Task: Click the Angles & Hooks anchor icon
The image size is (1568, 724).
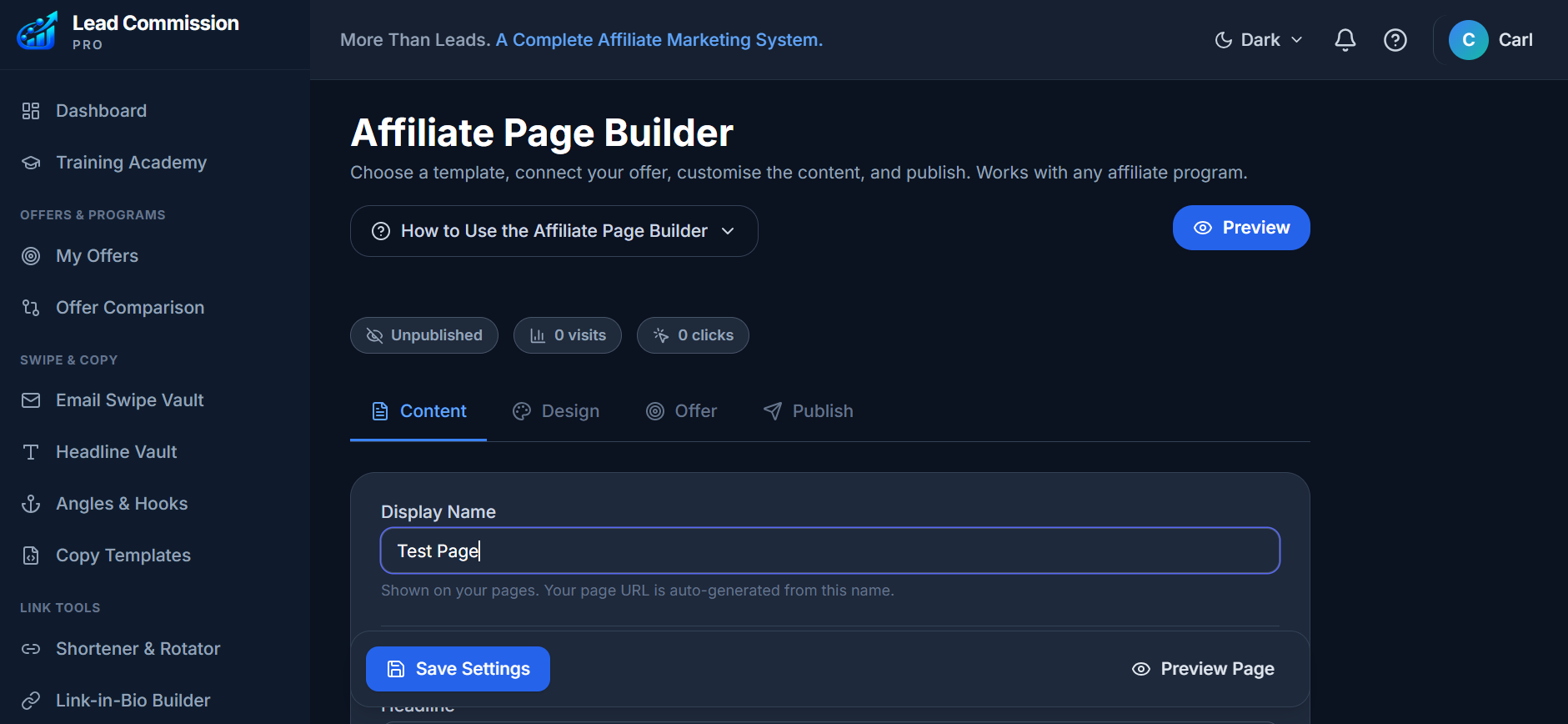Action: (x=31, y=504)
